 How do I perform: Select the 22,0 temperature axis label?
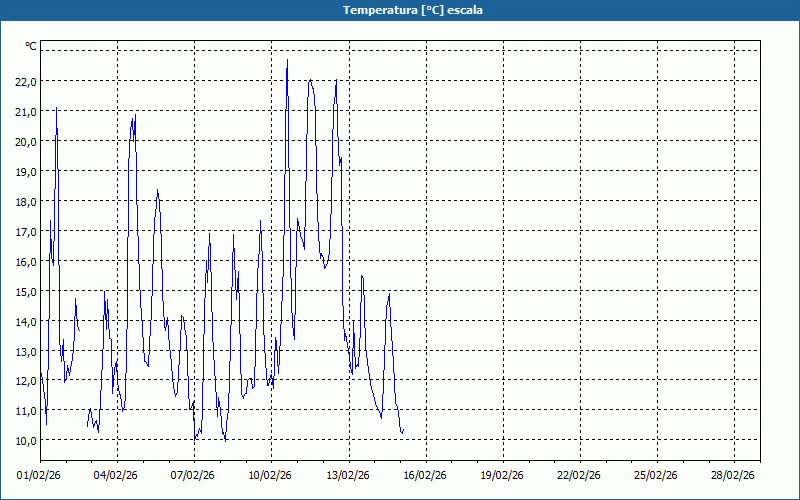26,81
